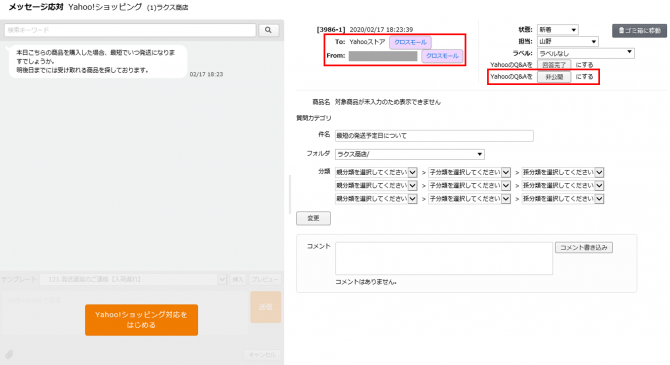Click the 回答完了 button for Yahoo Q&A

554,65
